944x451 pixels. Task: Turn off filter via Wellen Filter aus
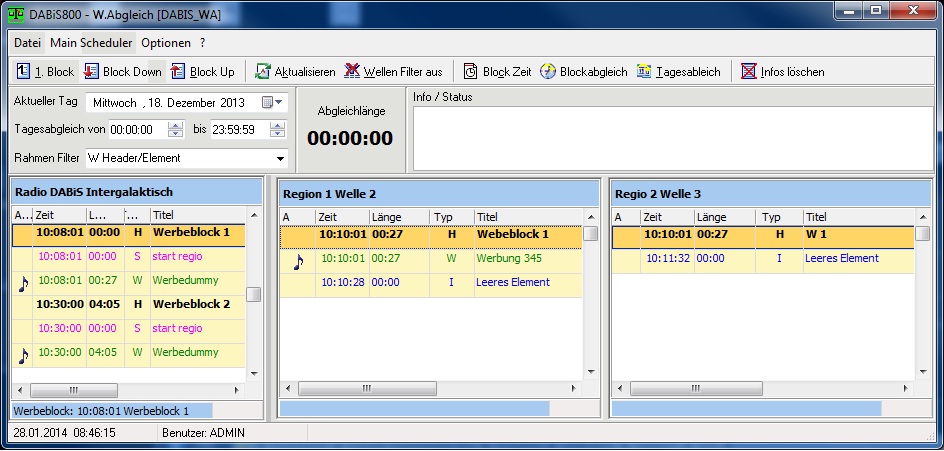click(x=352, y=72)
